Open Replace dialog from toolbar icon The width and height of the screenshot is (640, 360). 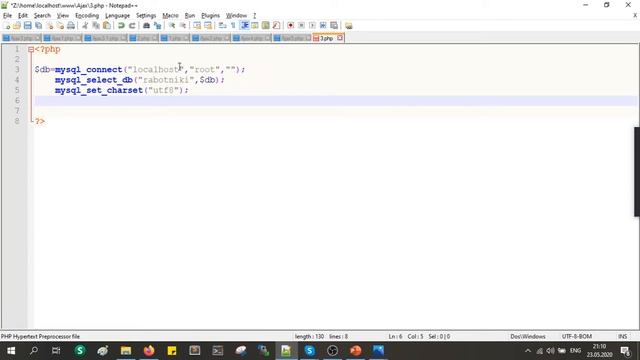click(x=157, y=26)
